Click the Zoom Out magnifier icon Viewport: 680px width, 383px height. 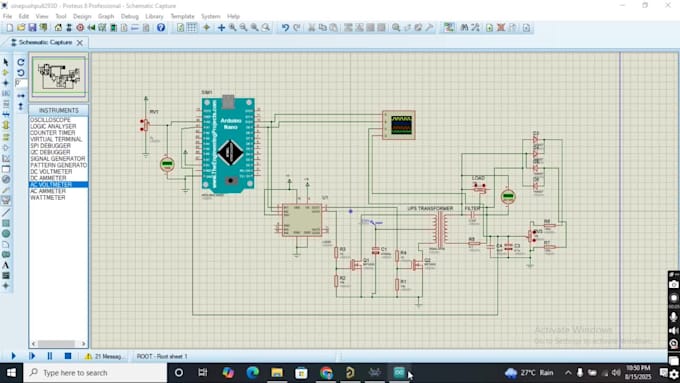pyautogui.click(x=244, y=28)
